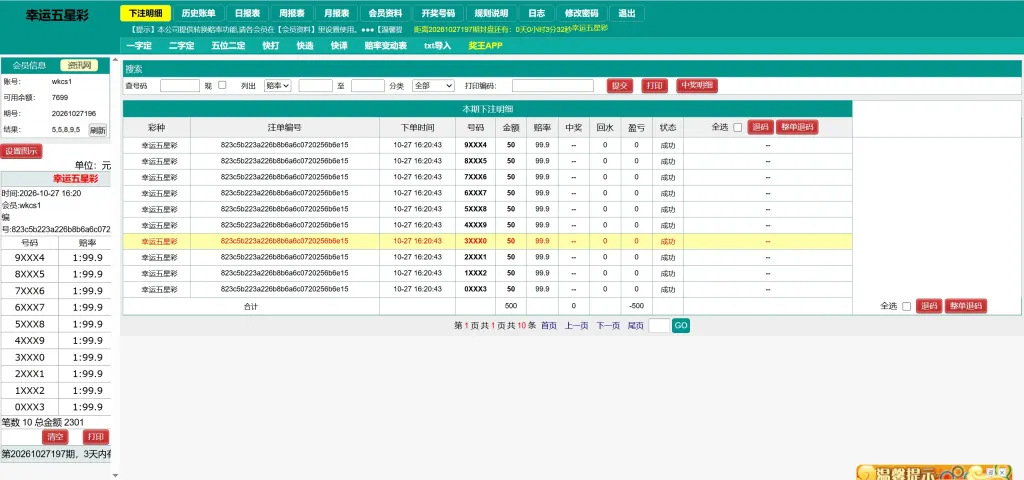Select the 8XXX5 row in bet table

coord(487,161)
